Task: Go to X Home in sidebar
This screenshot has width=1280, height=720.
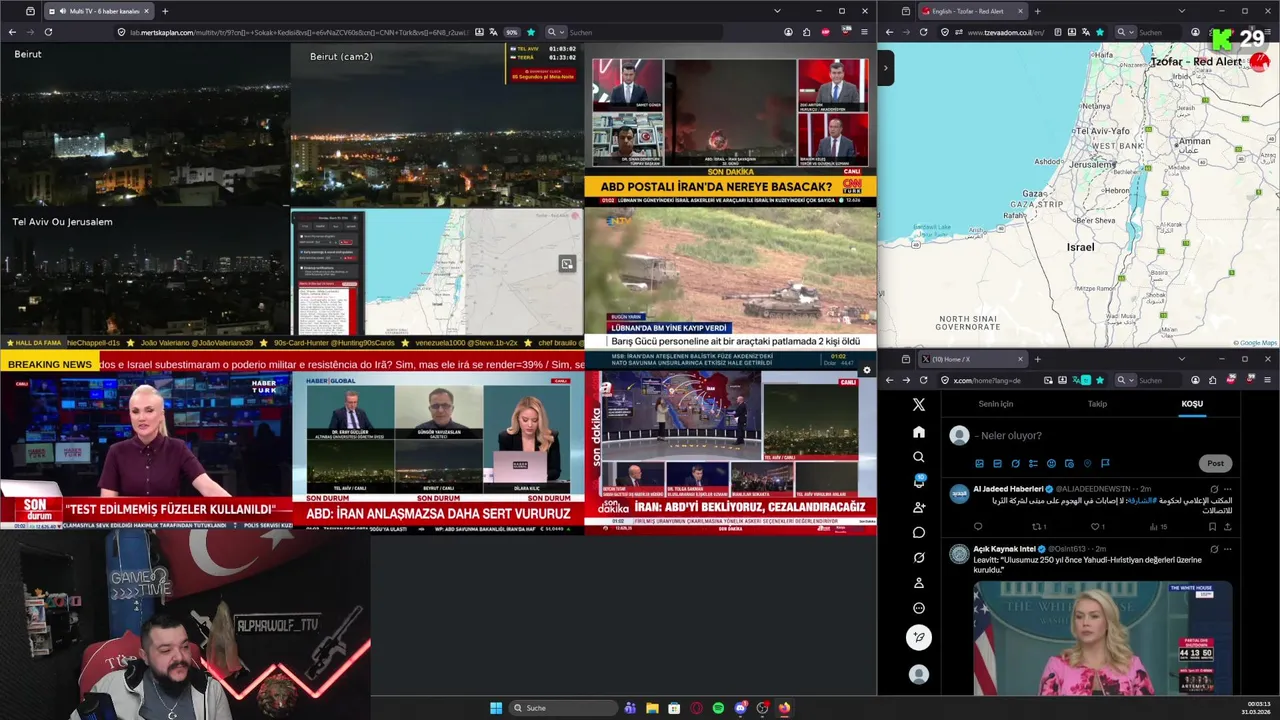Action: click(x=919, y=432)
